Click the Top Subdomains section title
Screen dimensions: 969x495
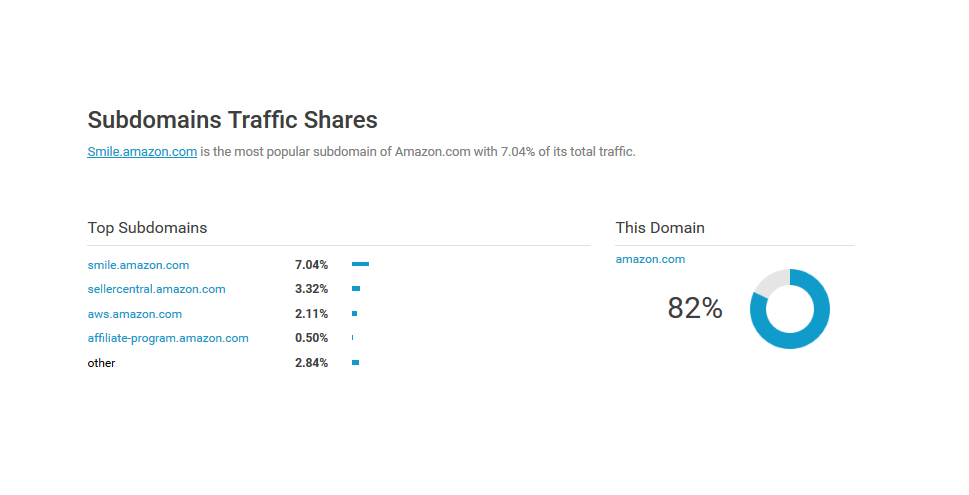click(147, 228)
